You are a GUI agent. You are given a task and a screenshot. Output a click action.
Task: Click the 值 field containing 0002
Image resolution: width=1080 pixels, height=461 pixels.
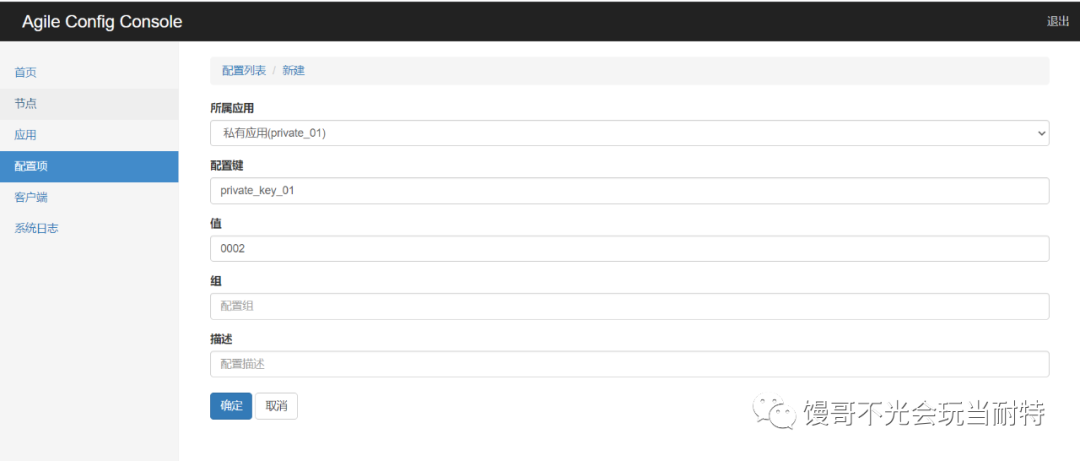630,249
